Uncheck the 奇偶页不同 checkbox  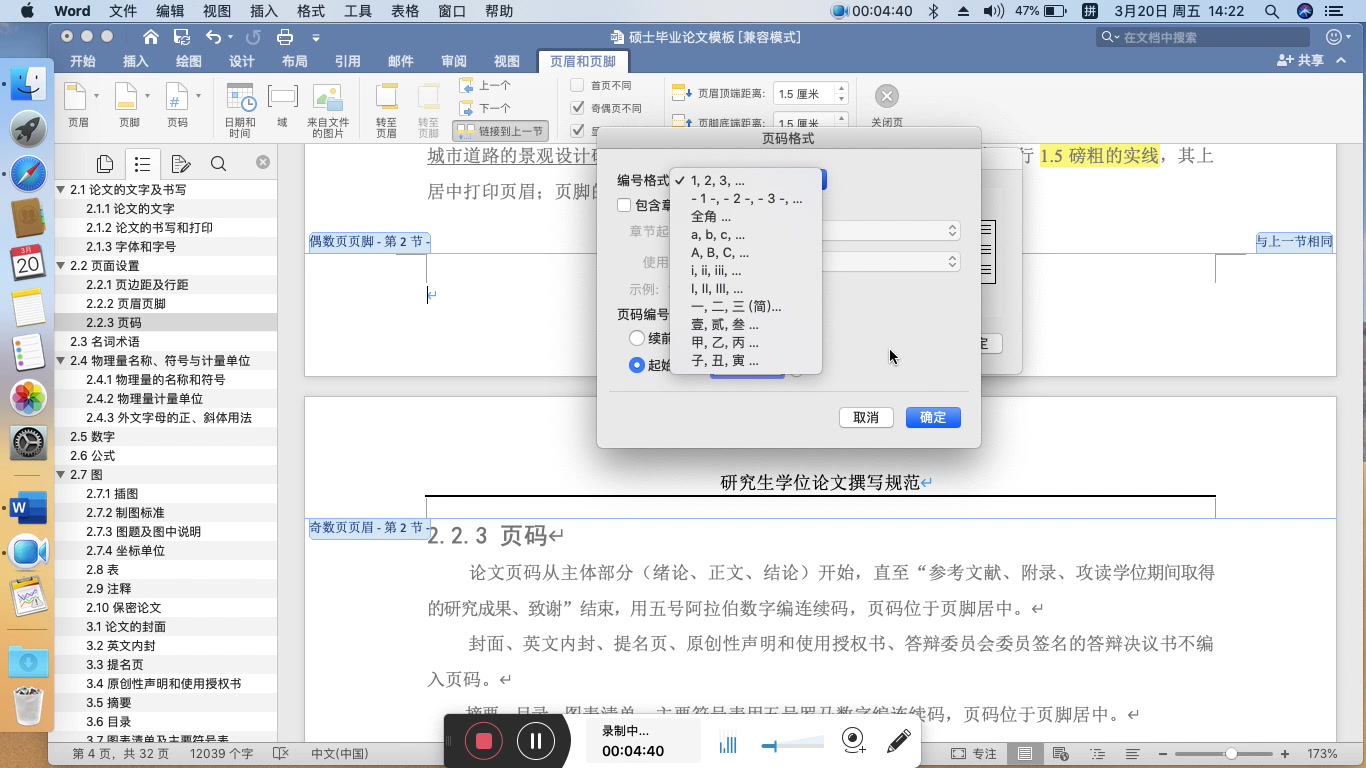[575, 107]
